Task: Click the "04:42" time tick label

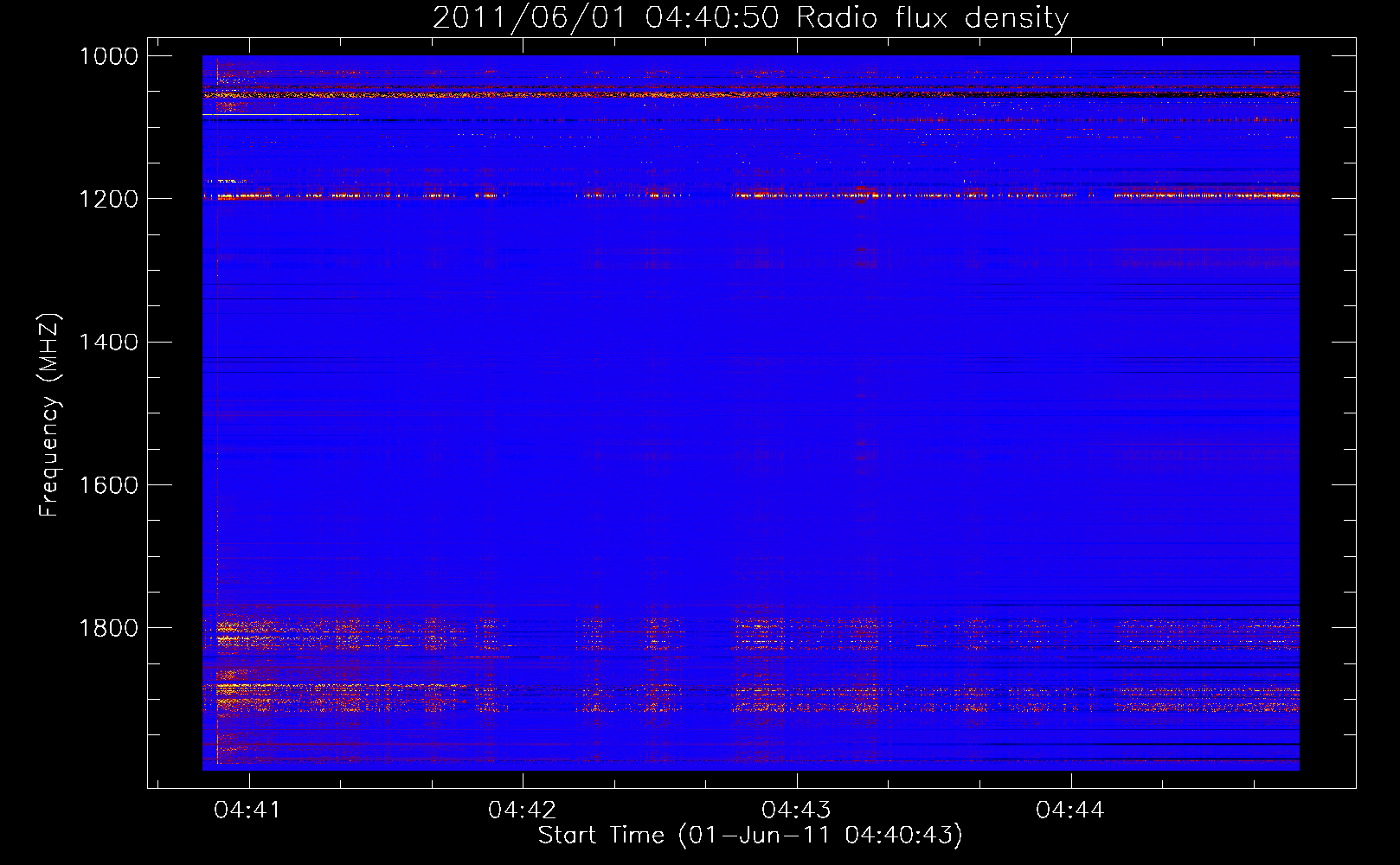Action: [522, 810]
